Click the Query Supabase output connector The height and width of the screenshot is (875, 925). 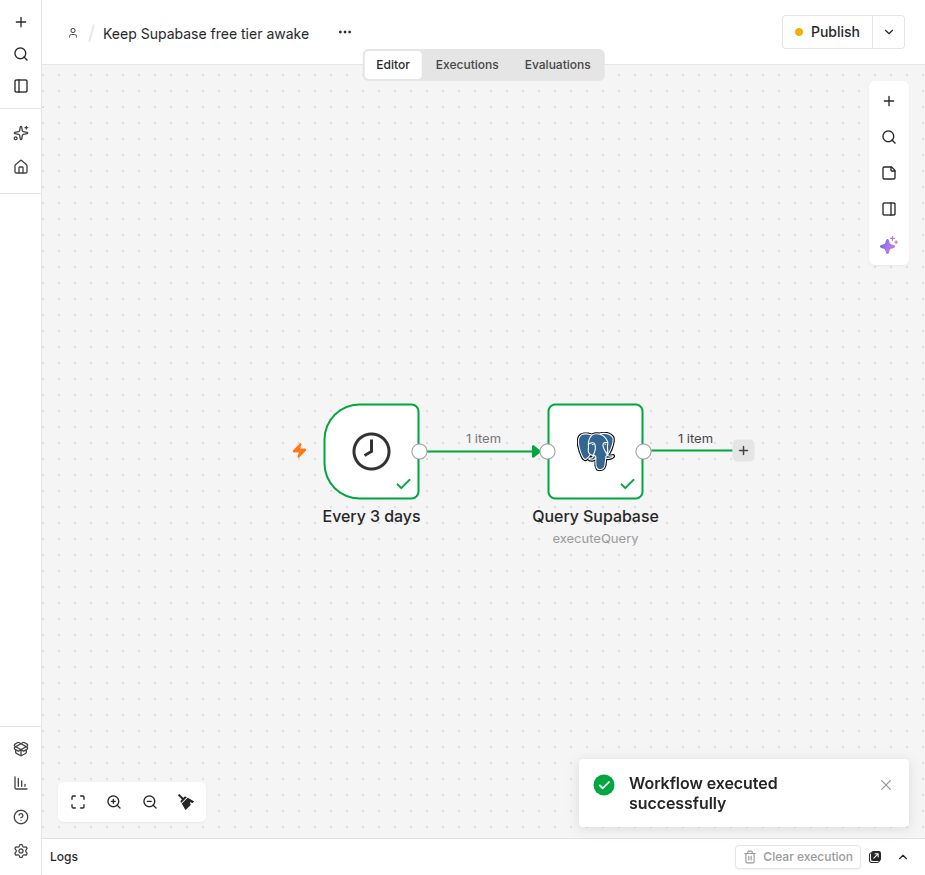pos(644,451)
